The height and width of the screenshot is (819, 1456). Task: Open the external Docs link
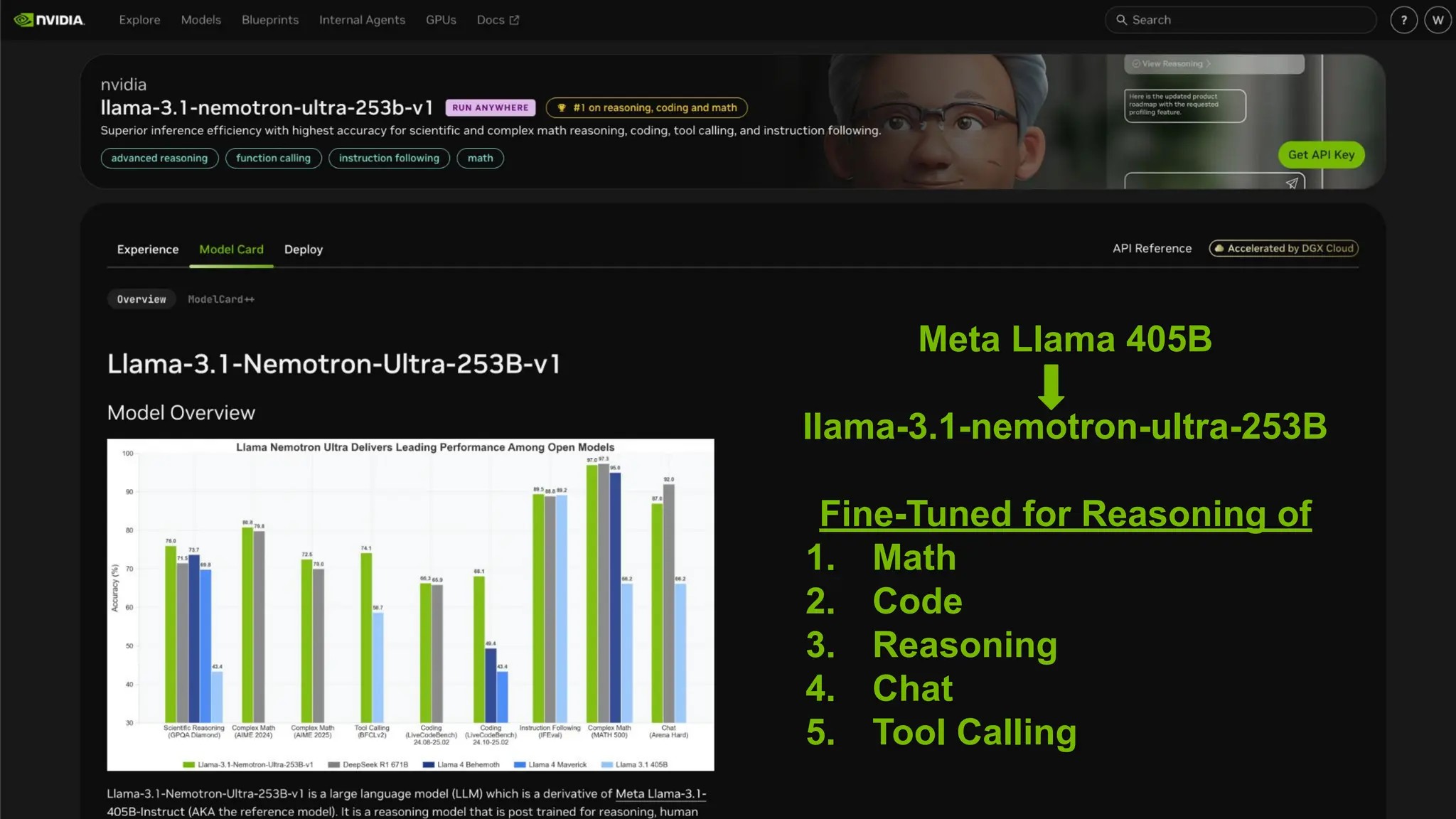point(498,20)
